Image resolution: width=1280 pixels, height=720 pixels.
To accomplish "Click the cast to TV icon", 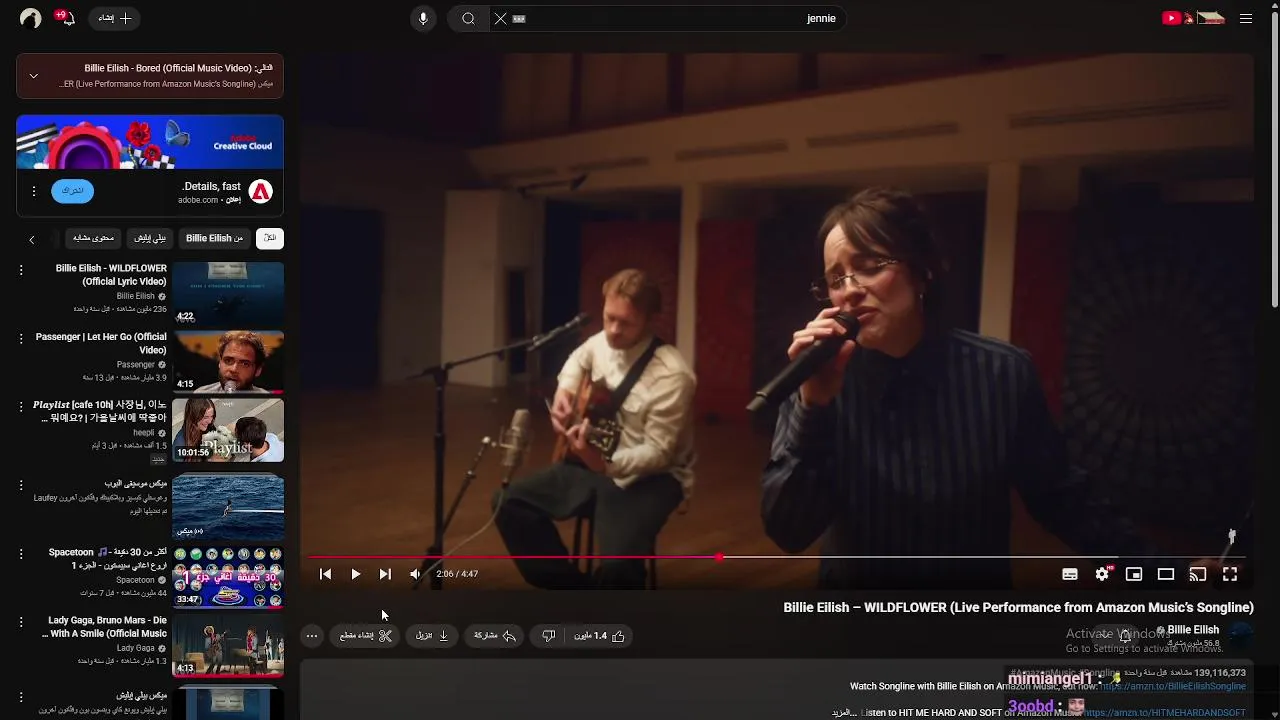I will point(1198,574).
